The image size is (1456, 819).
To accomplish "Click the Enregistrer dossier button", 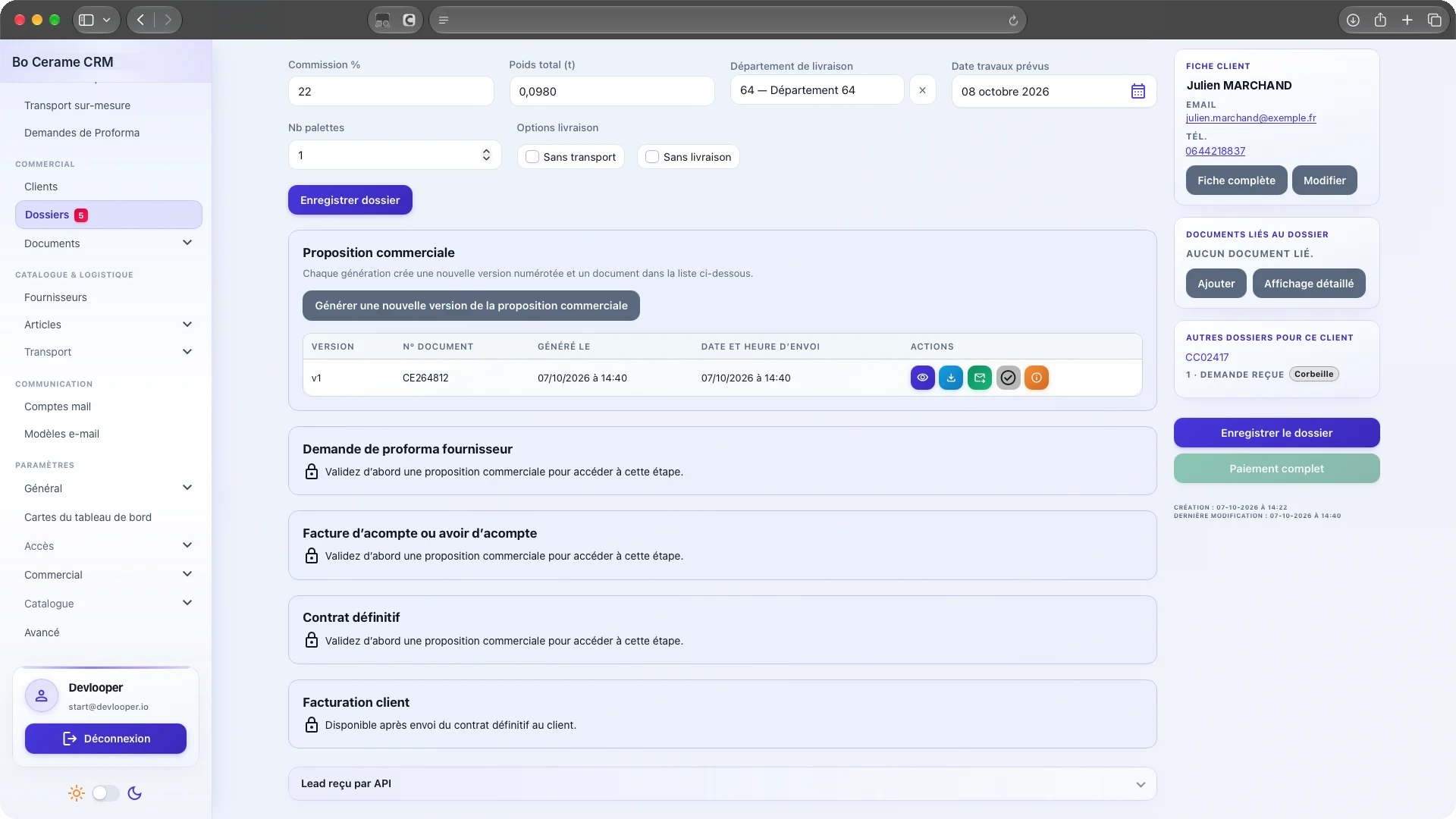I will click(x=350, y=200).
